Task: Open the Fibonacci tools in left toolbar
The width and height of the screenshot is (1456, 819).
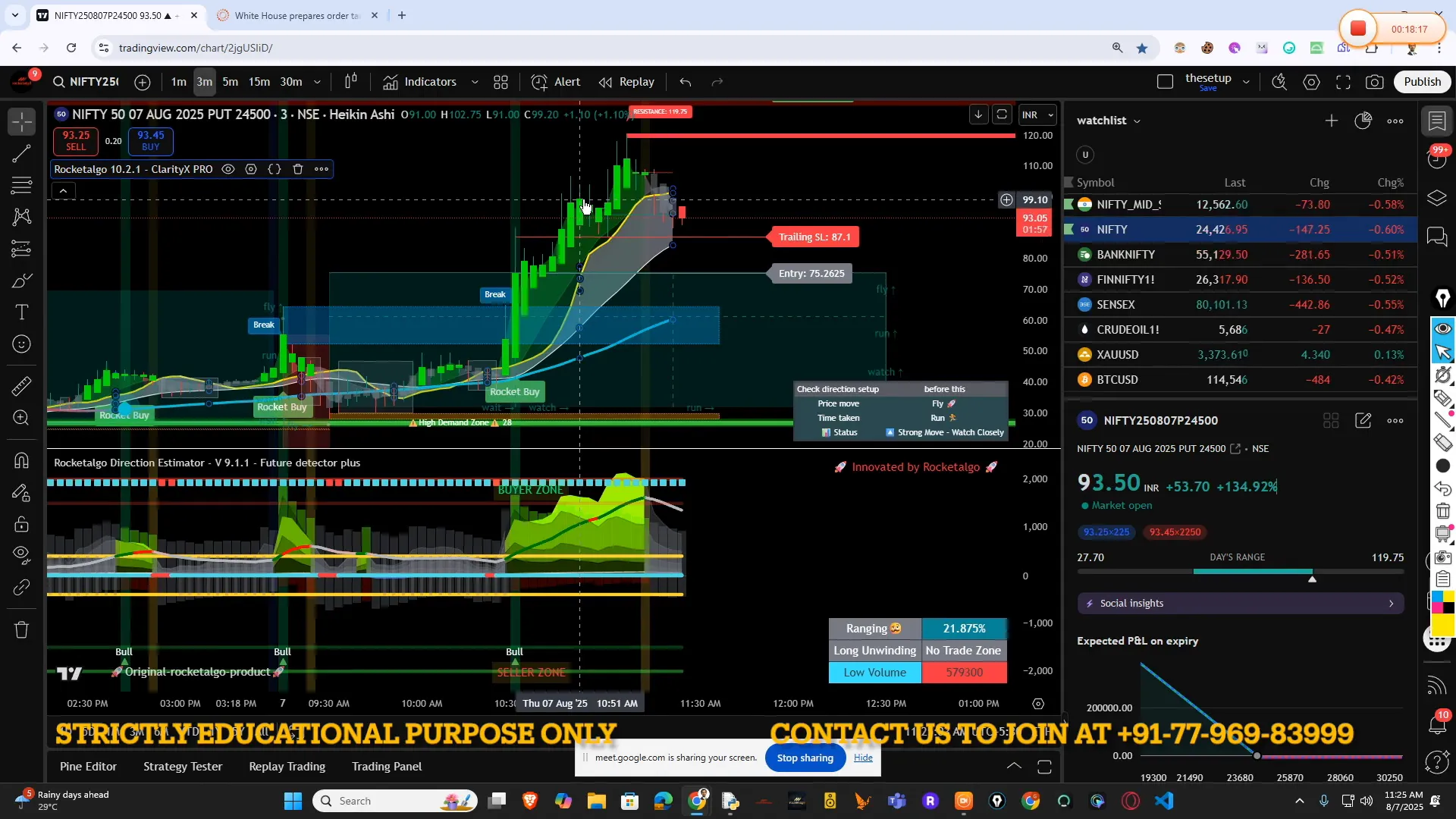Action: [x=22, y=185]
